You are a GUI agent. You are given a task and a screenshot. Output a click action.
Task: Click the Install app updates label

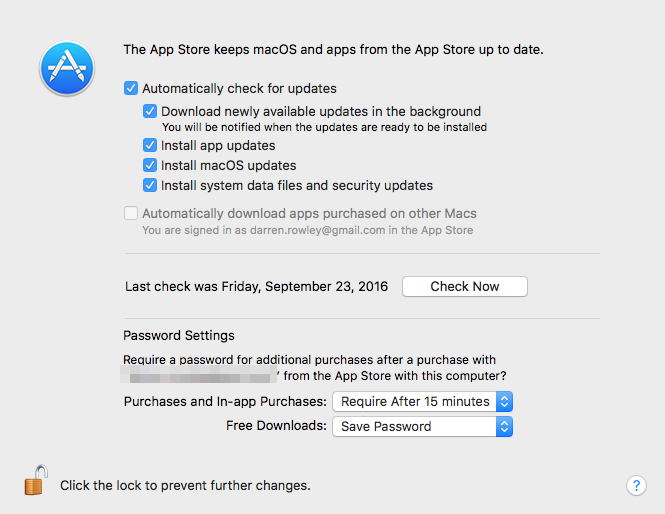(x=218, y=145)
